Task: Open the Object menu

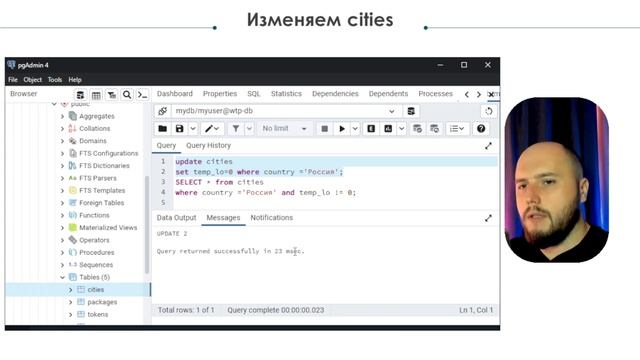Action: [x=33, y=80]
